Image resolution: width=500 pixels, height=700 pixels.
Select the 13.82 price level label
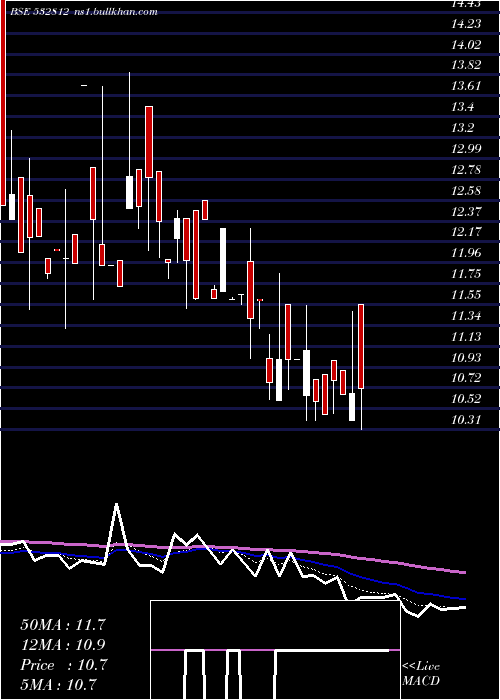pos(466,65)
